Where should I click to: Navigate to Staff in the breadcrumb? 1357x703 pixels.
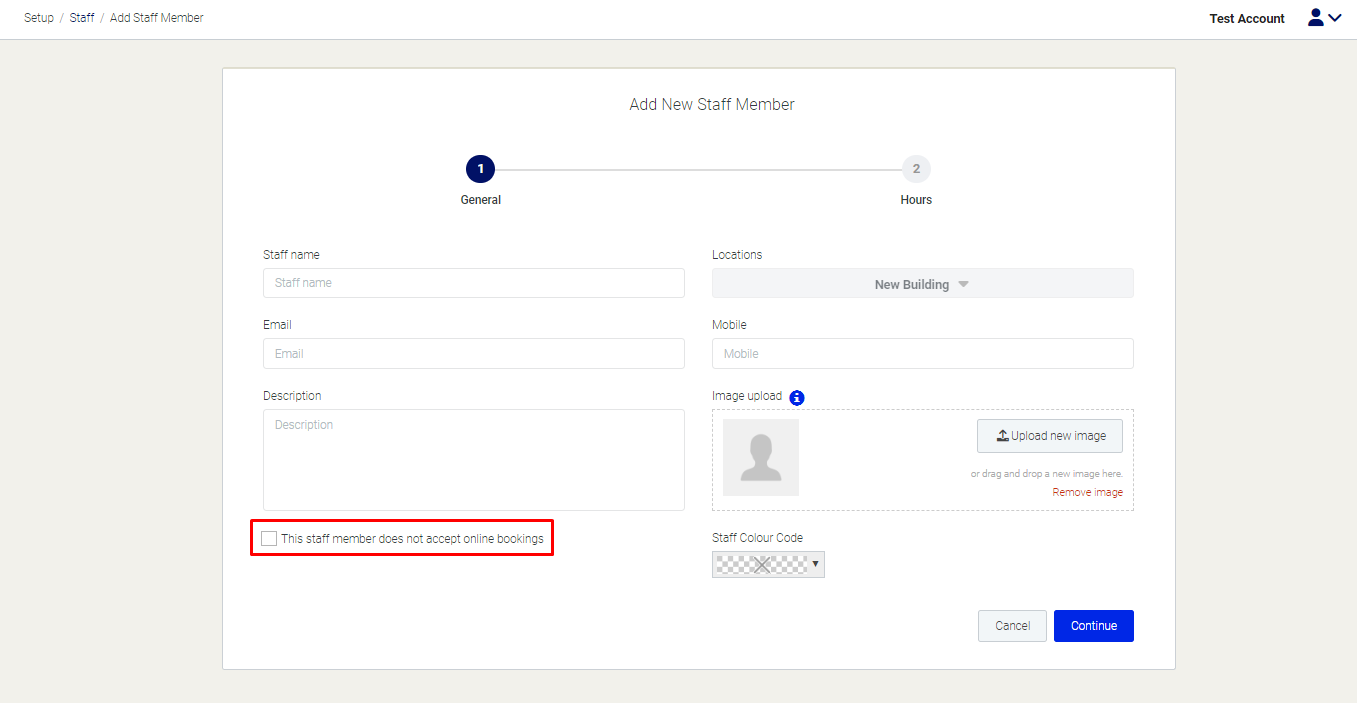click(82, 18)
